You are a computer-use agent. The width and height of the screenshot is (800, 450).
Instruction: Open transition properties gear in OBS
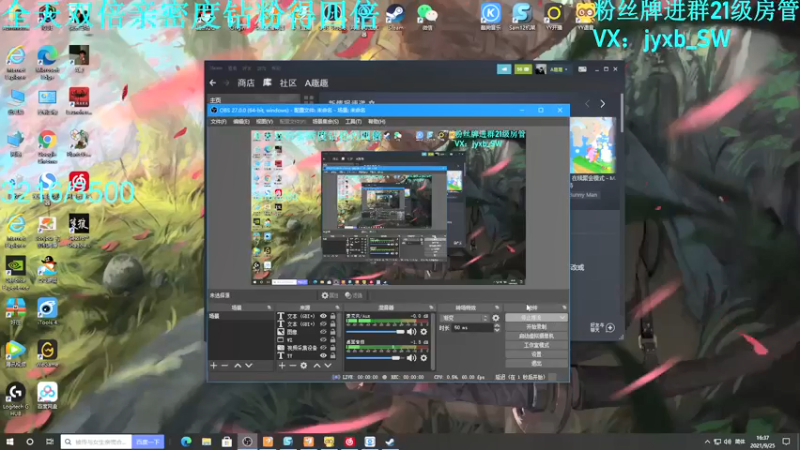(x=495, y=318)
